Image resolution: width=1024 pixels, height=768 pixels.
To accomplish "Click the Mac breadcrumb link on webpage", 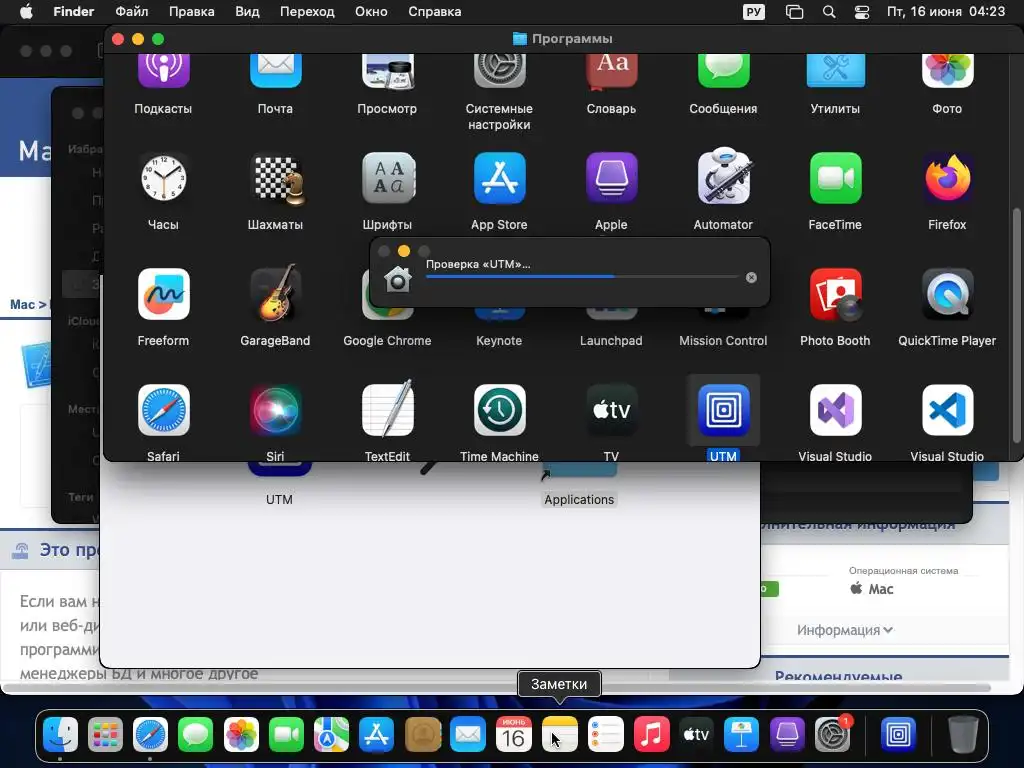I will (x=22, y=304).
